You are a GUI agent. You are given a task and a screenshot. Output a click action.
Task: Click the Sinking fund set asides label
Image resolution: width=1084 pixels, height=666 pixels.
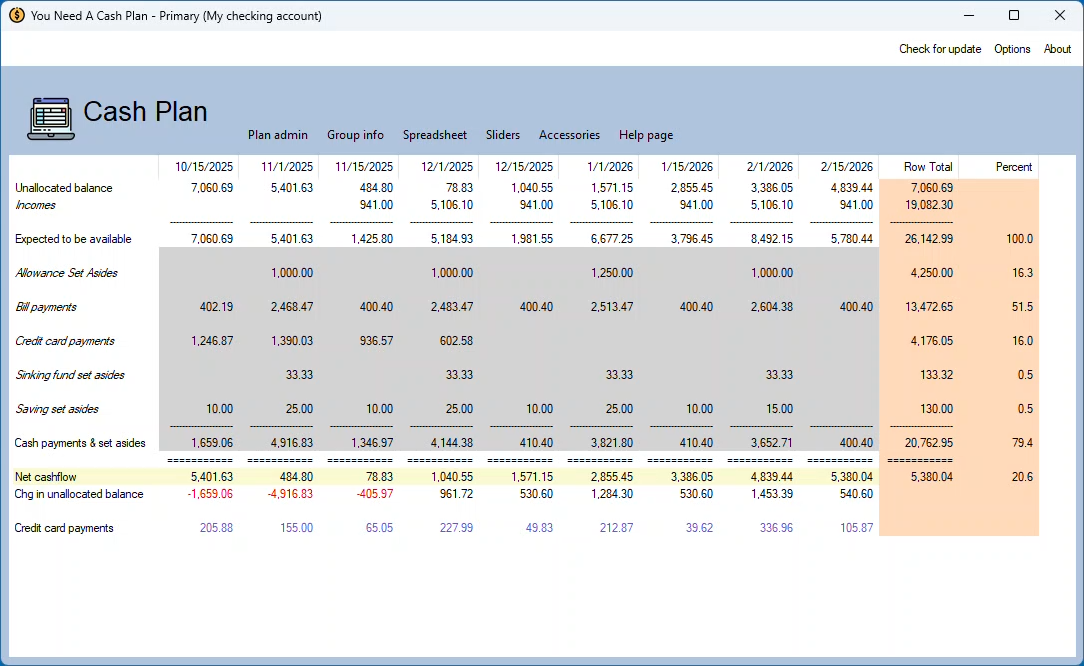click(70, 375)
